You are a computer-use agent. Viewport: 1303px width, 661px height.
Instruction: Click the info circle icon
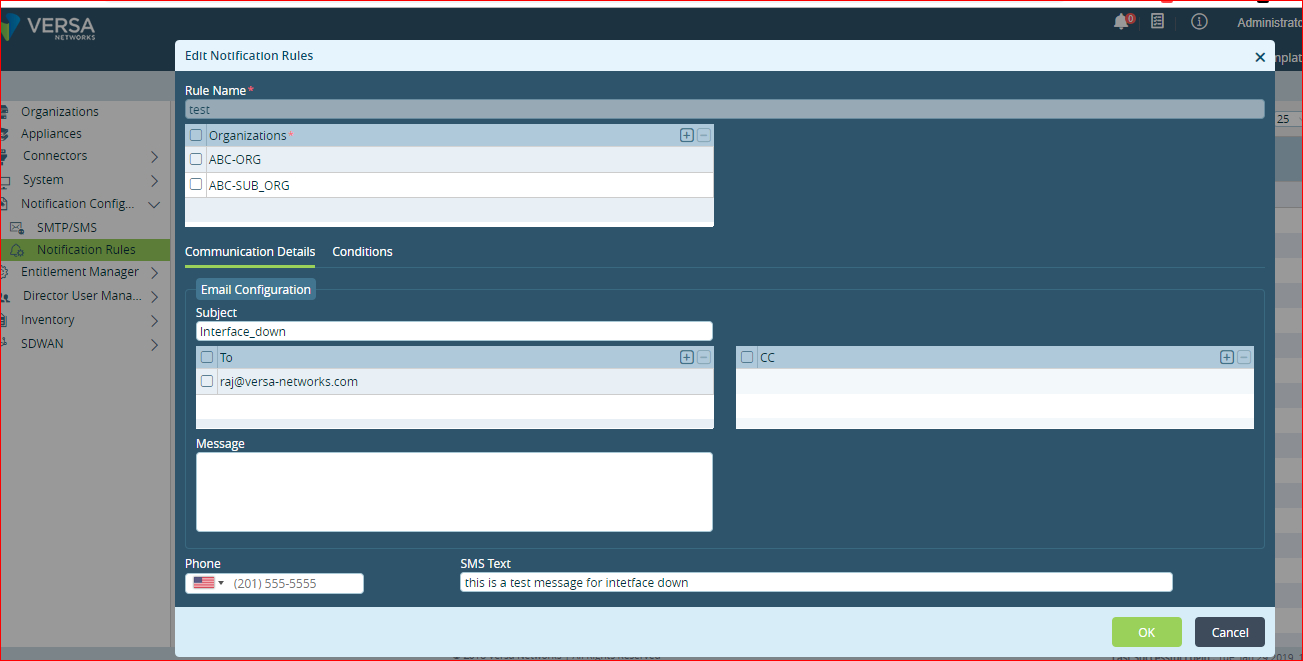(1199, 22)
